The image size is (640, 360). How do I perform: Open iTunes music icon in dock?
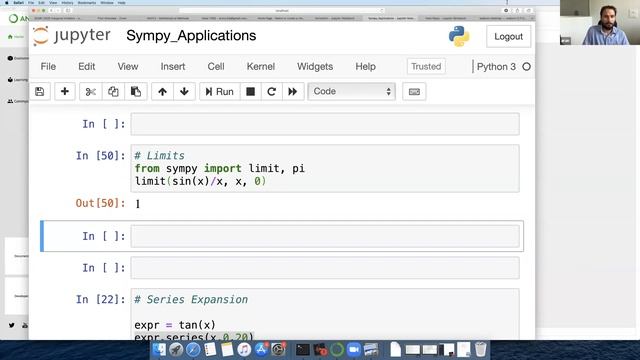[244, 349]
